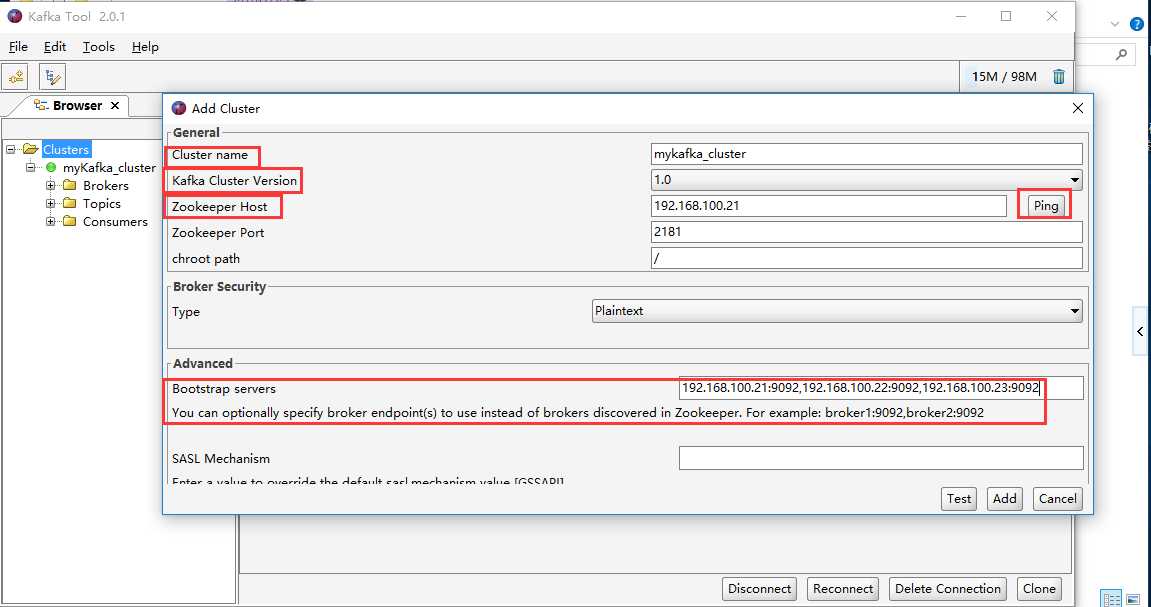Image resolution: width=1151 pixels, height=607 pixels.
Task: Click the Bootstrap servers input field
Action: click(x=881, y=388)
